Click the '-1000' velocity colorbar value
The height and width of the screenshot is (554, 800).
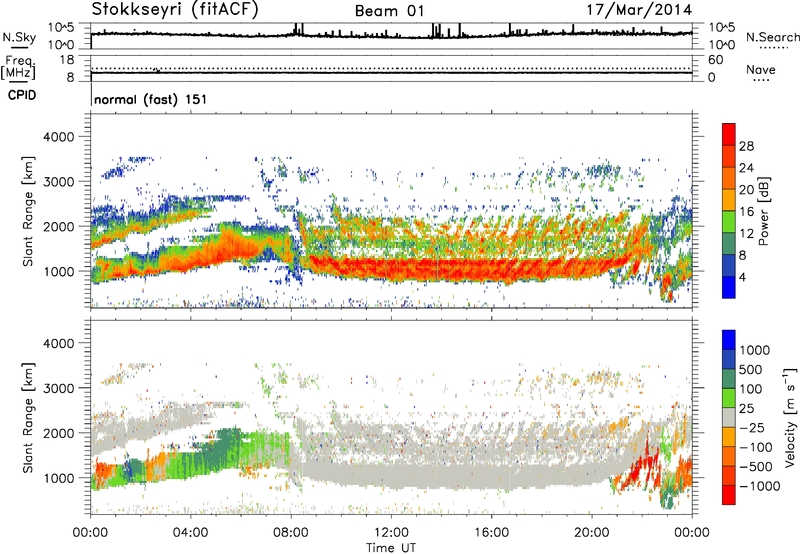pyautogui.click(x=759, y=486)
